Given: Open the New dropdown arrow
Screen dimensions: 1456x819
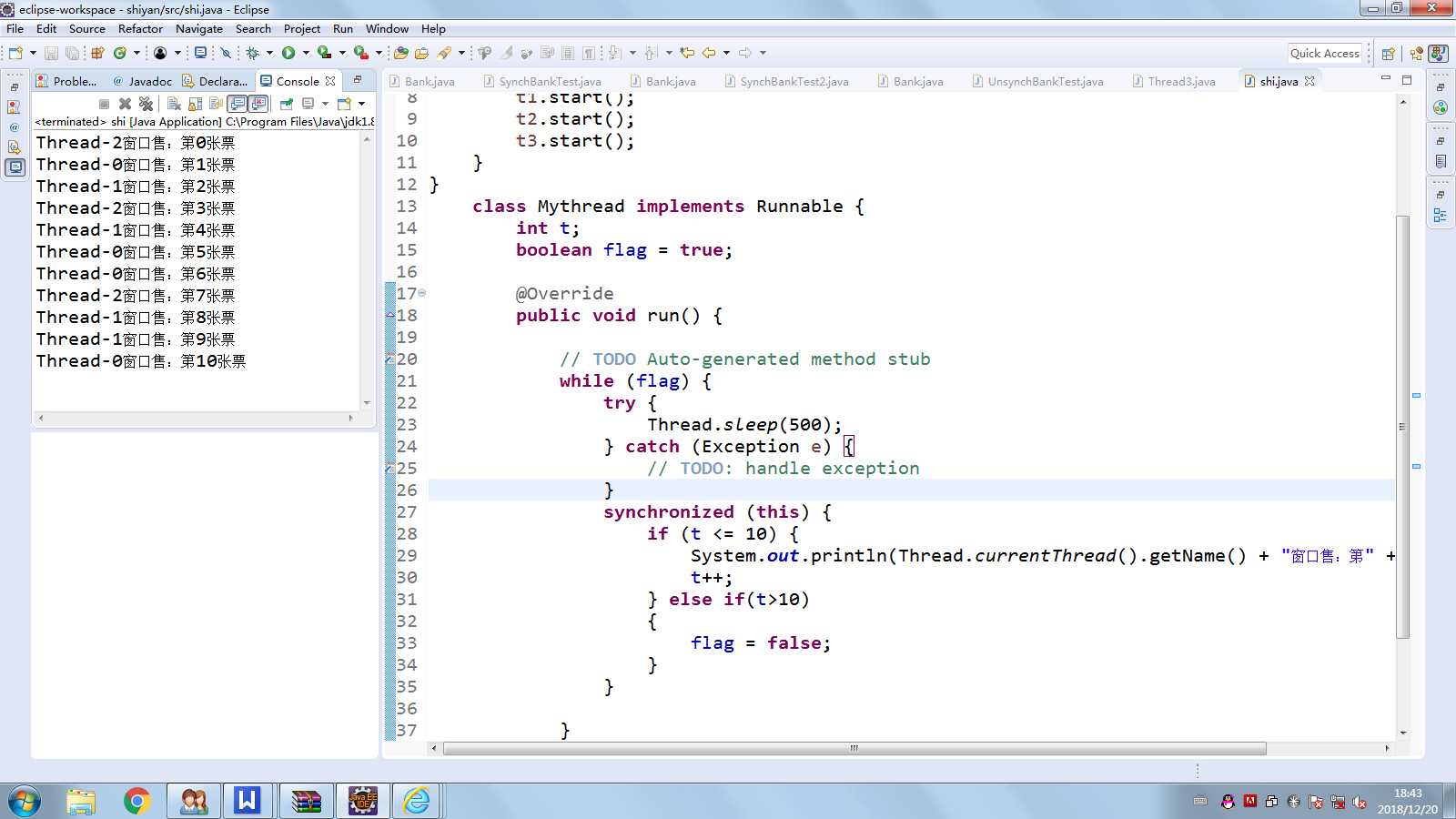Looking at the screenshot, I should [x=33, y=53].
